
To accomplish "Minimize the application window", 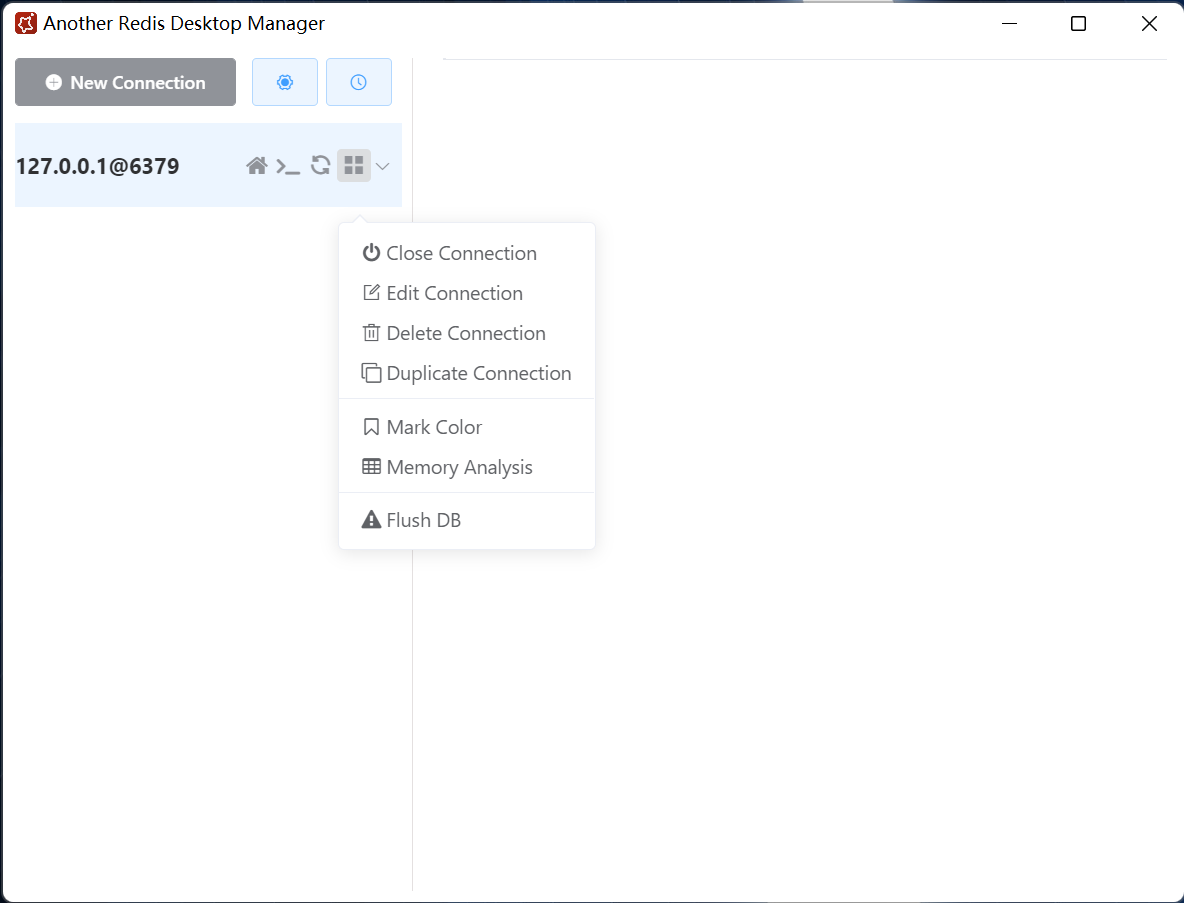I will point(1010,23).
